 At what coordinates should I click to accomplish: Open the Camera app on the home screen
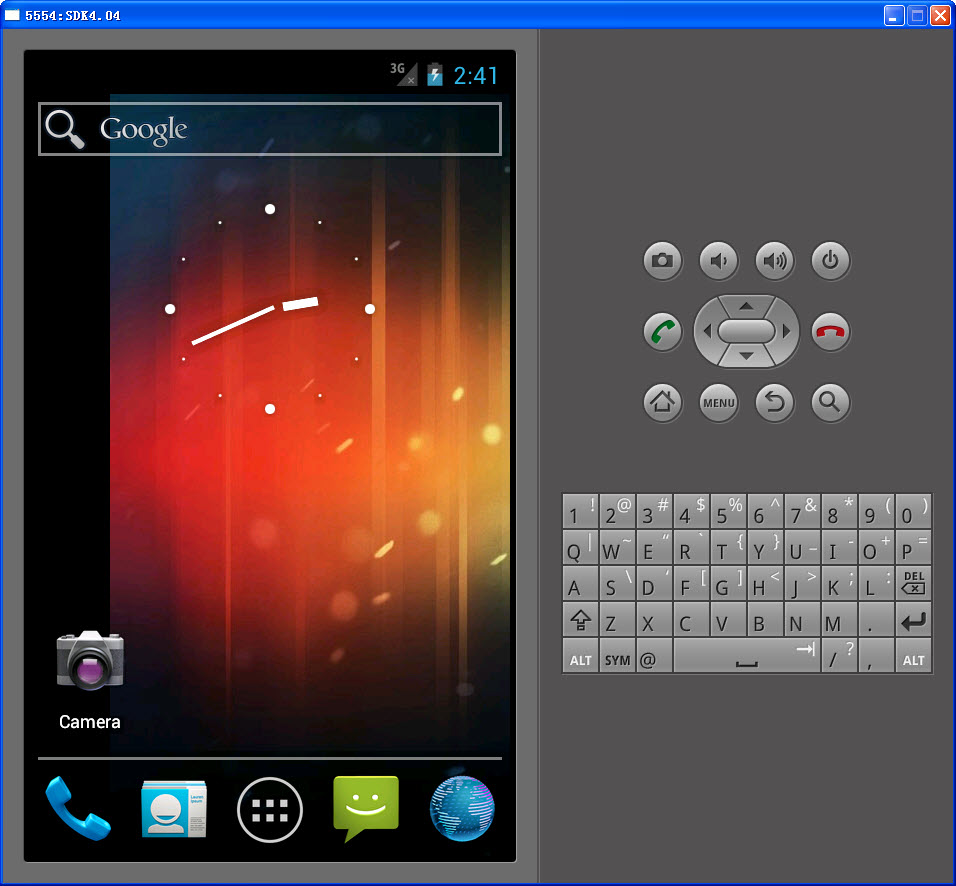tap(90, 660)
